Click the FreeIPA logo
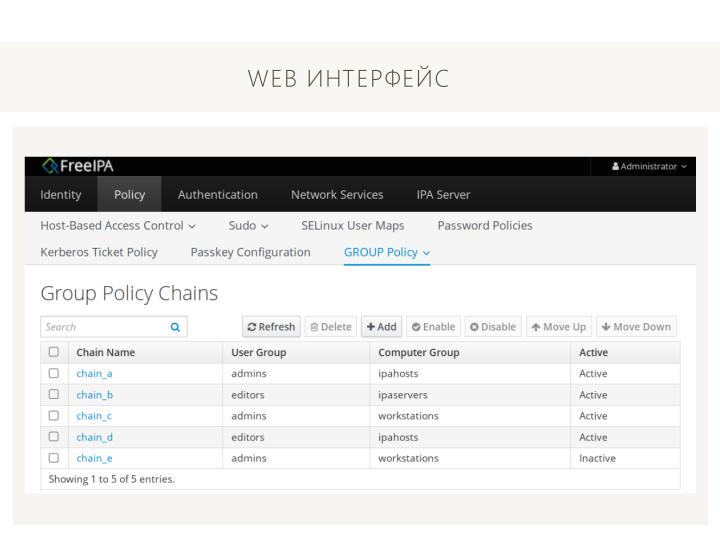 tap(77, 166)
